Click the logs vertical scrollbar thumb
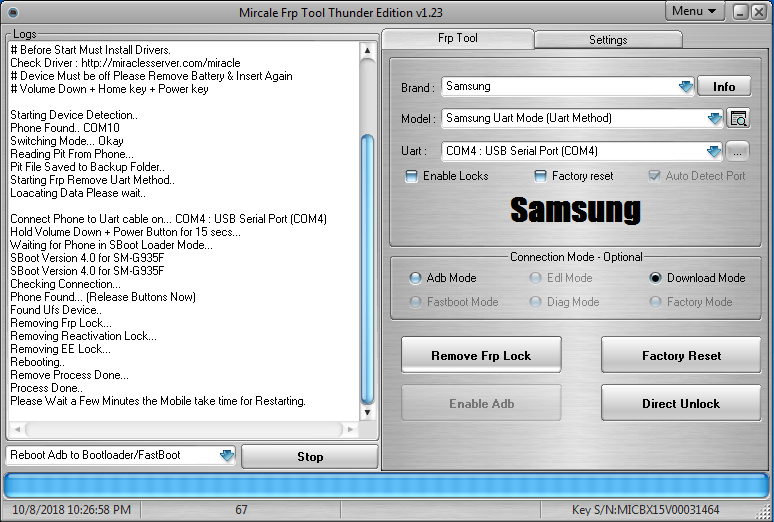774x522 pixels. point(367,270)
